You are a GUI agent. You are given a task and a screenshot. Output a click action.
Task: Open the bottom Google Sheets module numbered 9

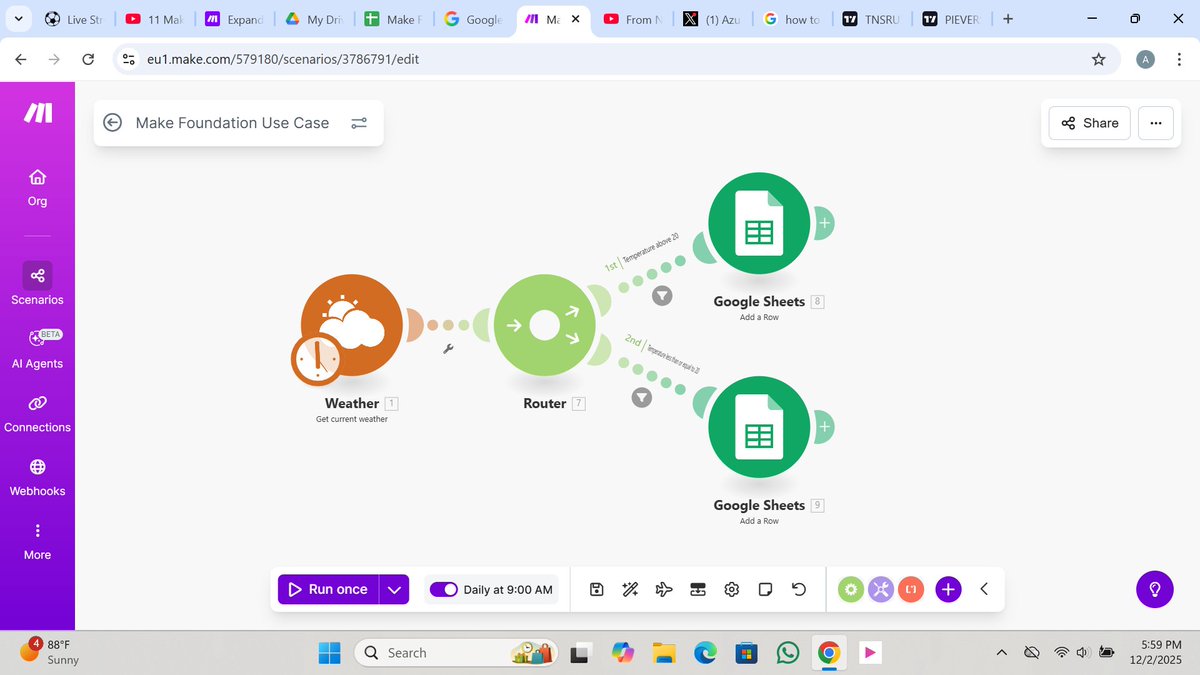tap(759, 427)
